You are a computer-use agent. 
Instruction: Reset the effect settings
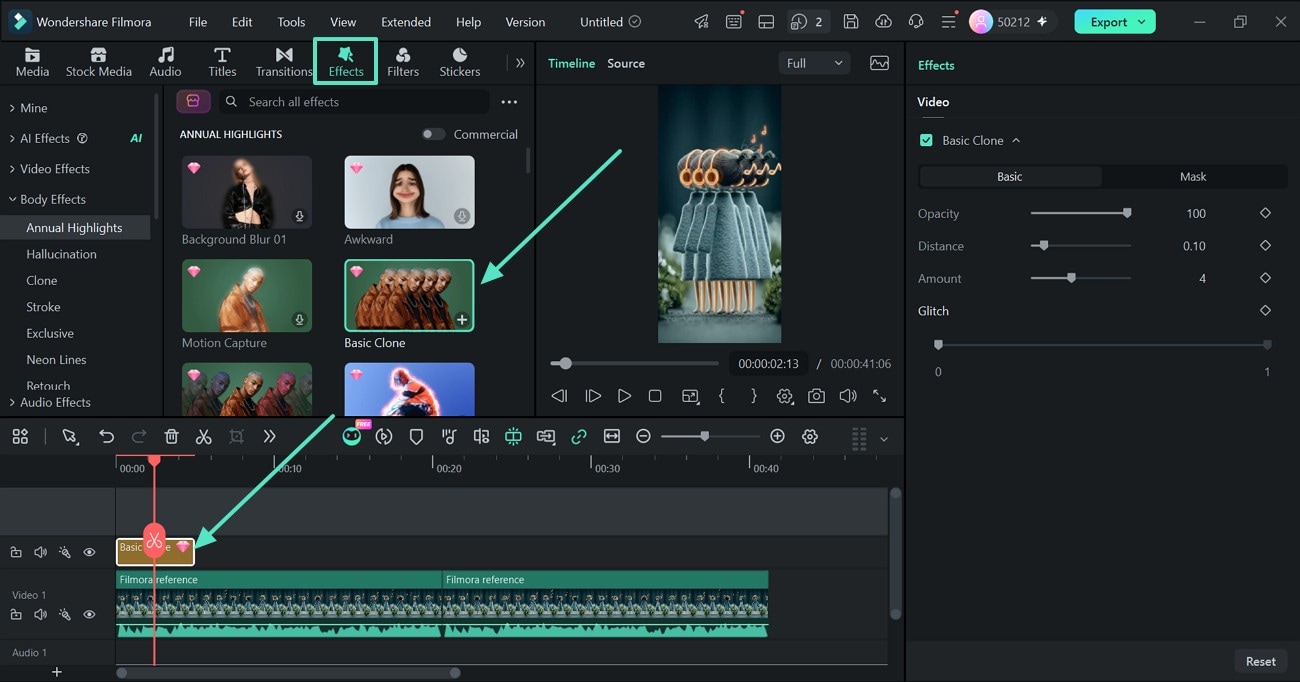point(1260,661)
